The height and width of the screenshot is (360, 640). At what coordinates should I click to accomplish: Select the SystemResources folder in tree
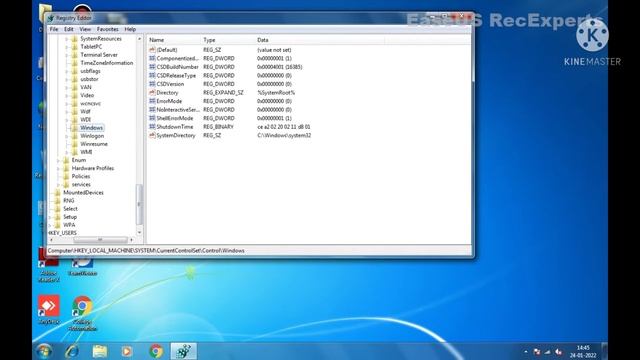pos(101,39)
